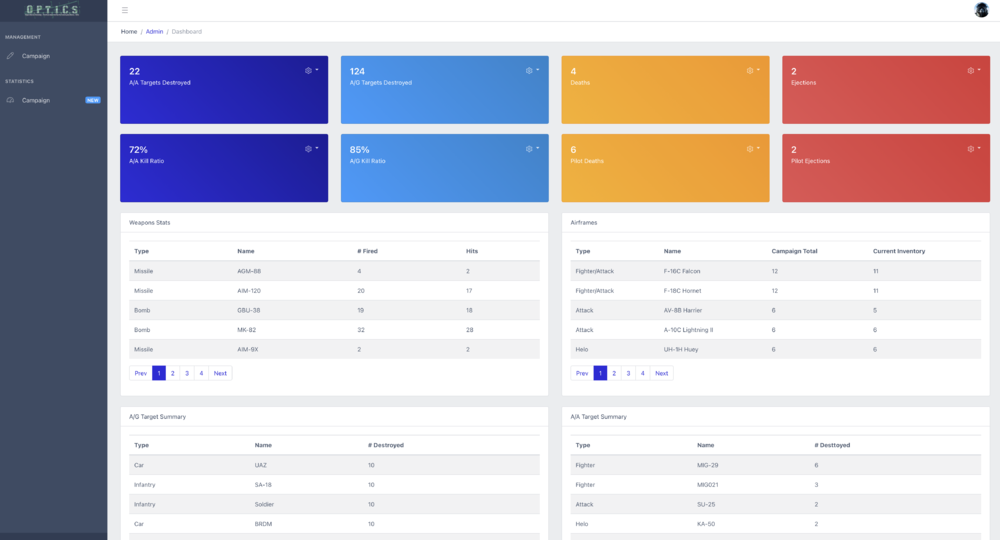Viewport: 1000px width, 540px height.
Task: Click the F-16C Falcon airframe name
Action: 682,271
